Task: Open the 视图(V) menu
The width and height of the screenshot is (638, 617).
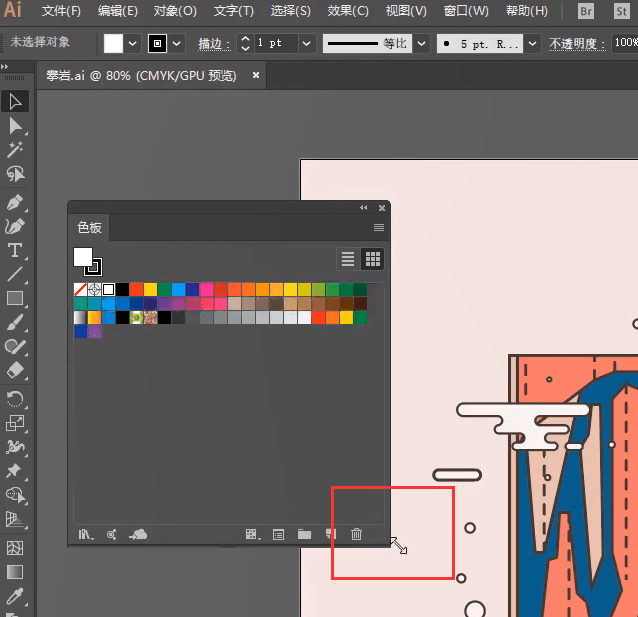Action: pyautogui.click(x=406, y=11)
